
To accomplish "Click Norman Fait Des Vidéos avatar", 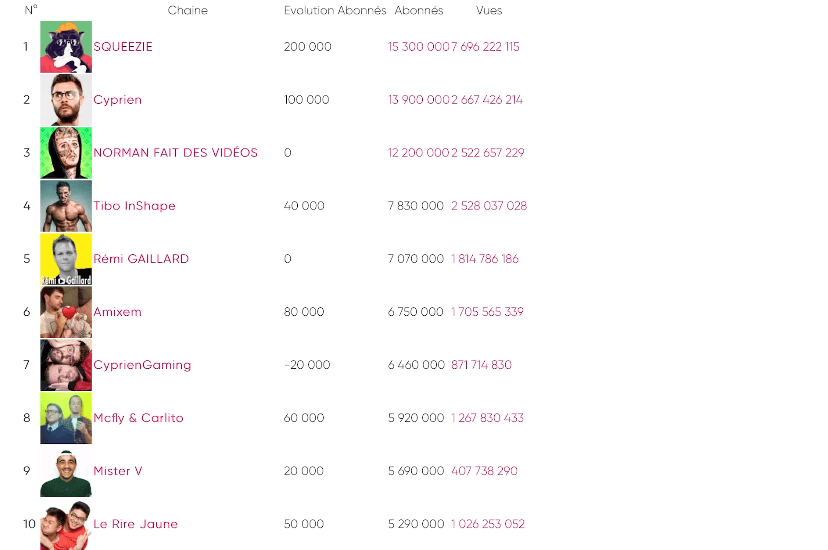I will (x=66, y=153).
